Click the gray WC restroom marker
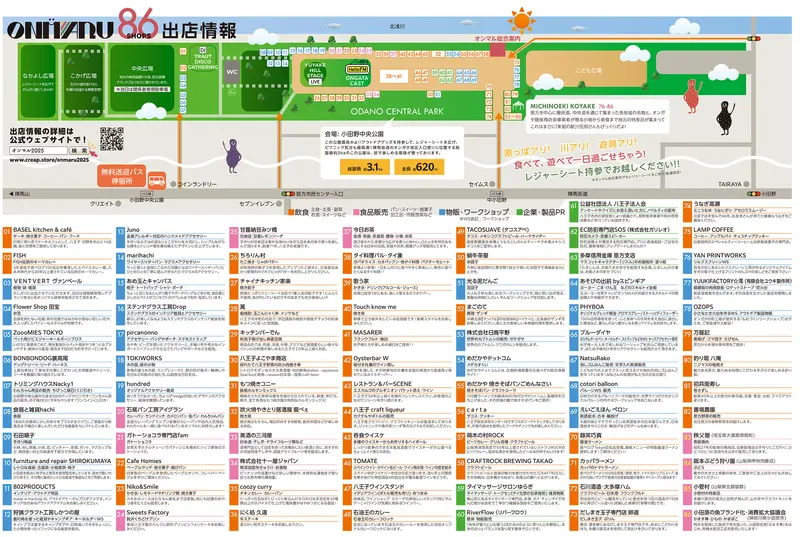The image size is (800, 537). click(232, 71)
